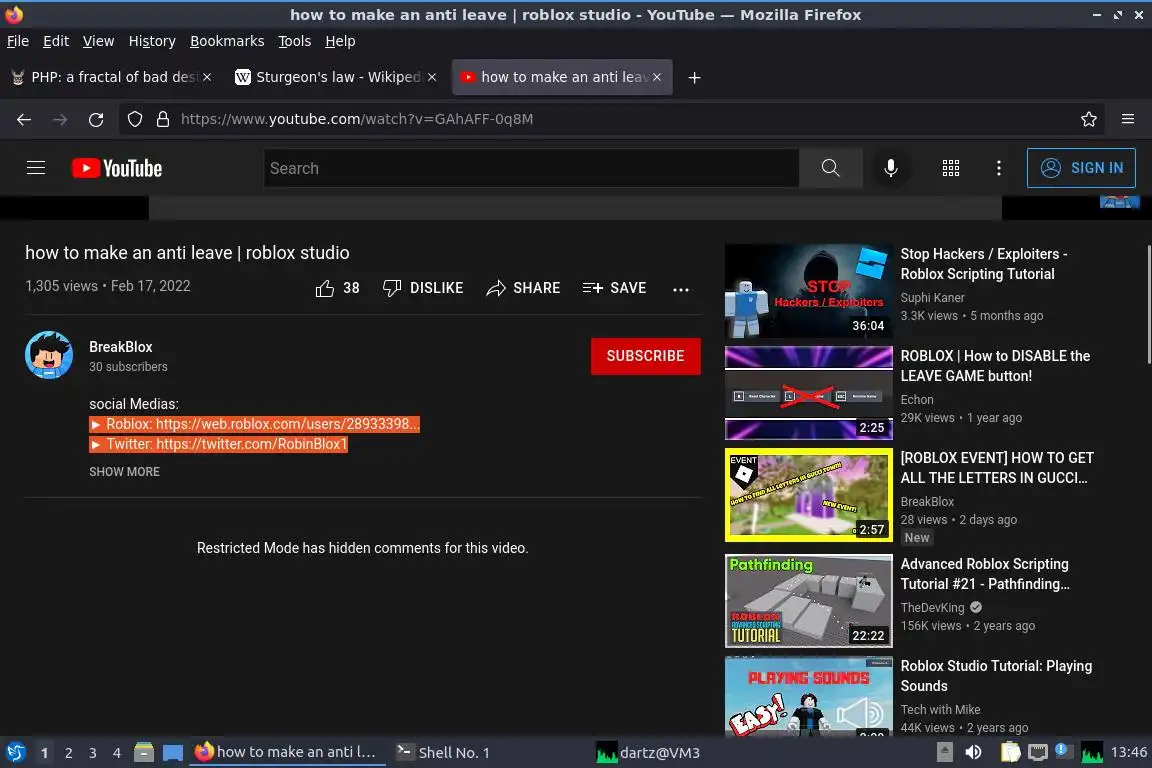Focus the YouTube search field

[x=531, y=168]
